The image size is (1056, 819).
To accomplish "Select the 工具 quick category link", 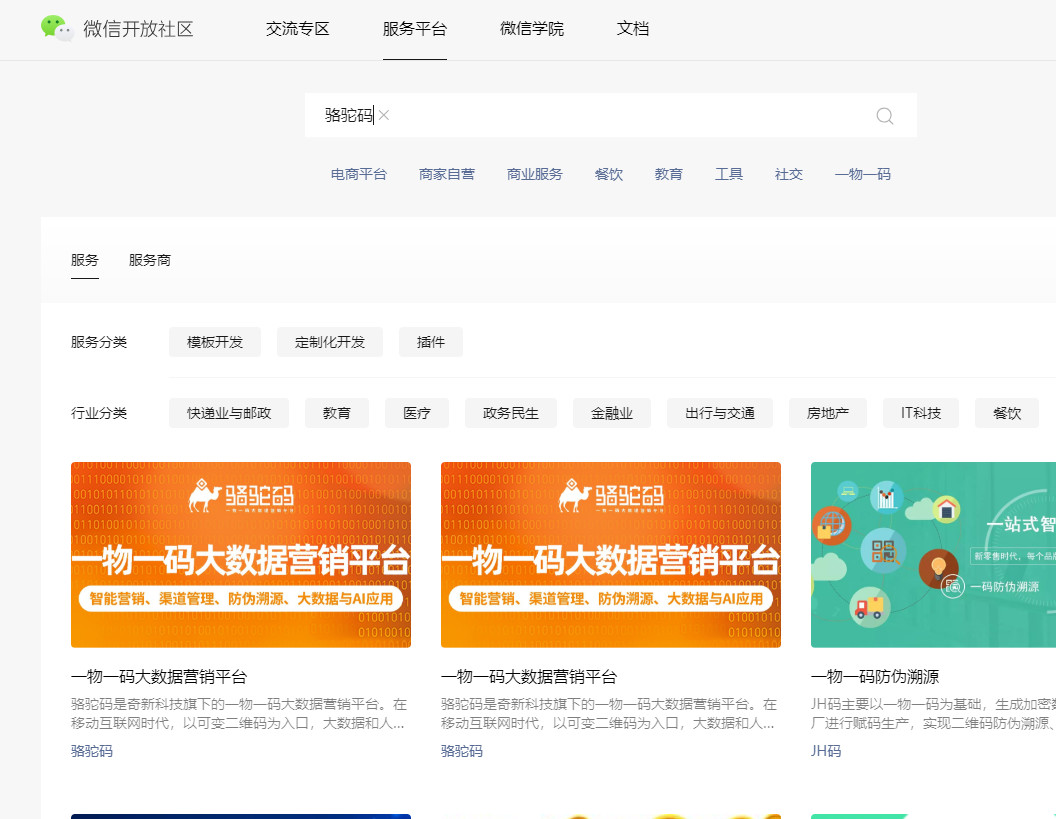I will (729, 174).
